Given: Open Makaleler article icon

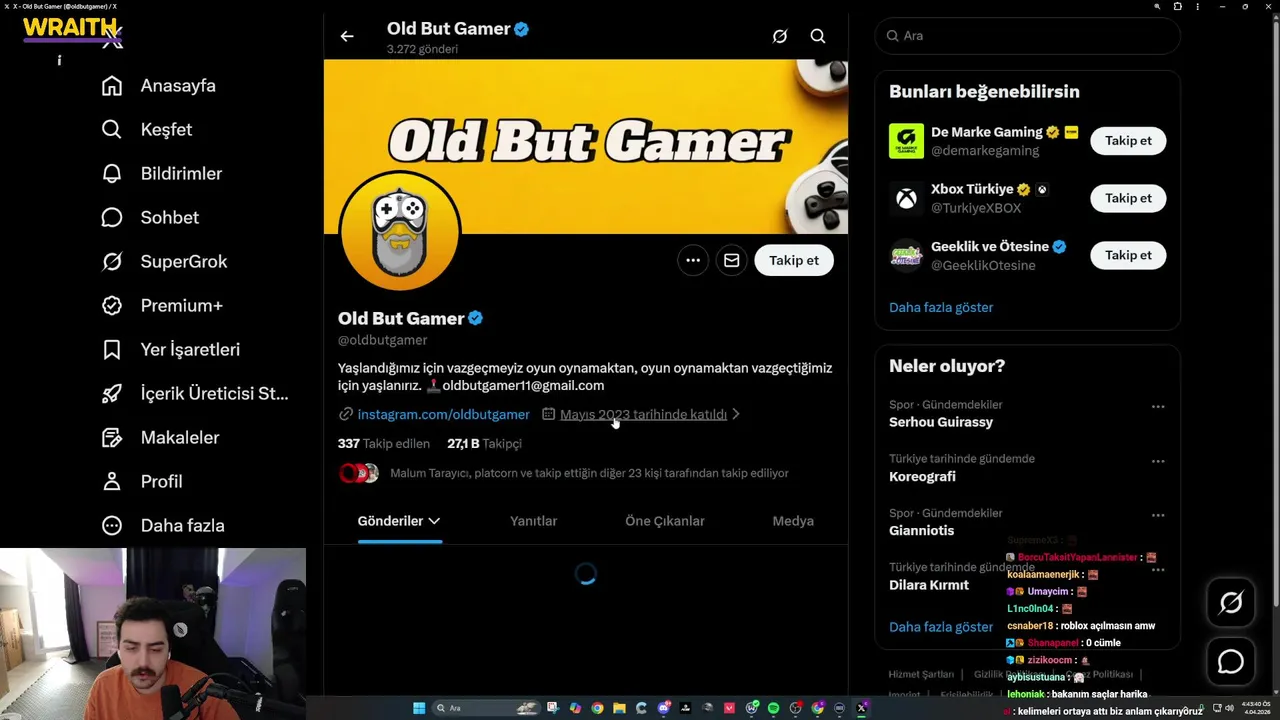Looking at the screenshot, I should tap(112, 438).
